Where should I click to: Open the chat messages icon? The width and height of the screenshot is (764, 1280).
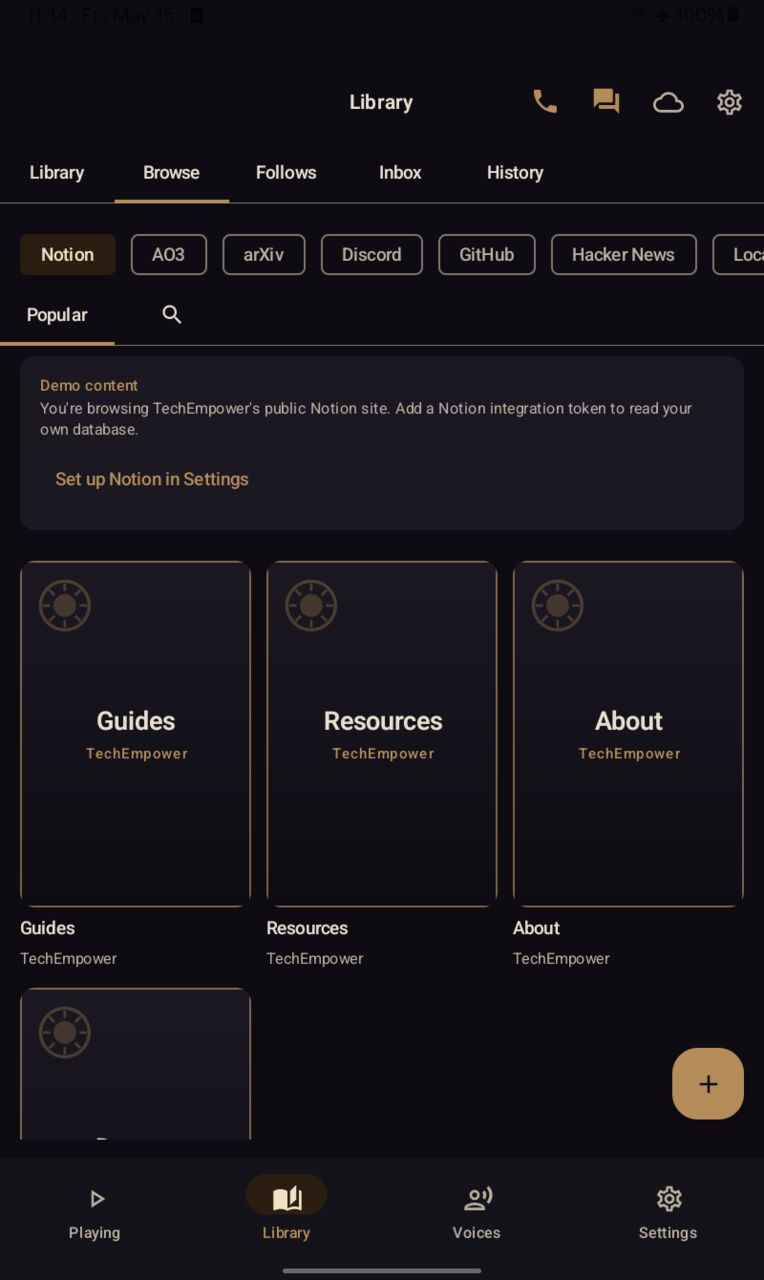(x=606, y=102)
